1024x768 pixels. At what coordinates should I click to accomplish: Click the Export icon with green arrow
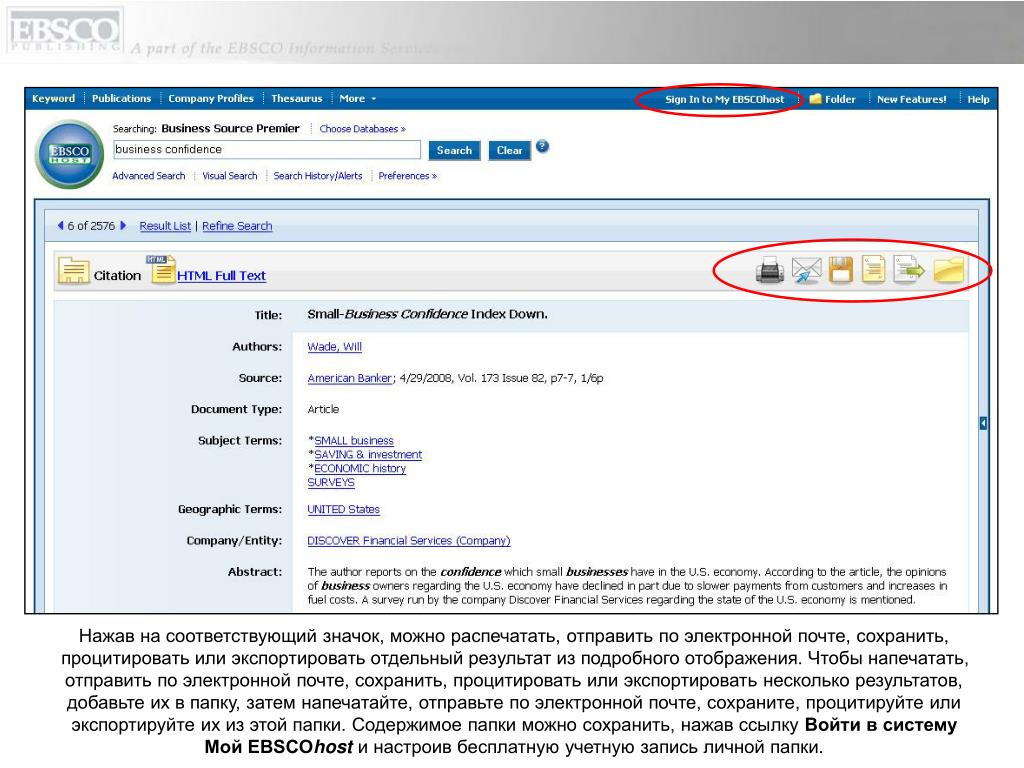pos(909,269)
